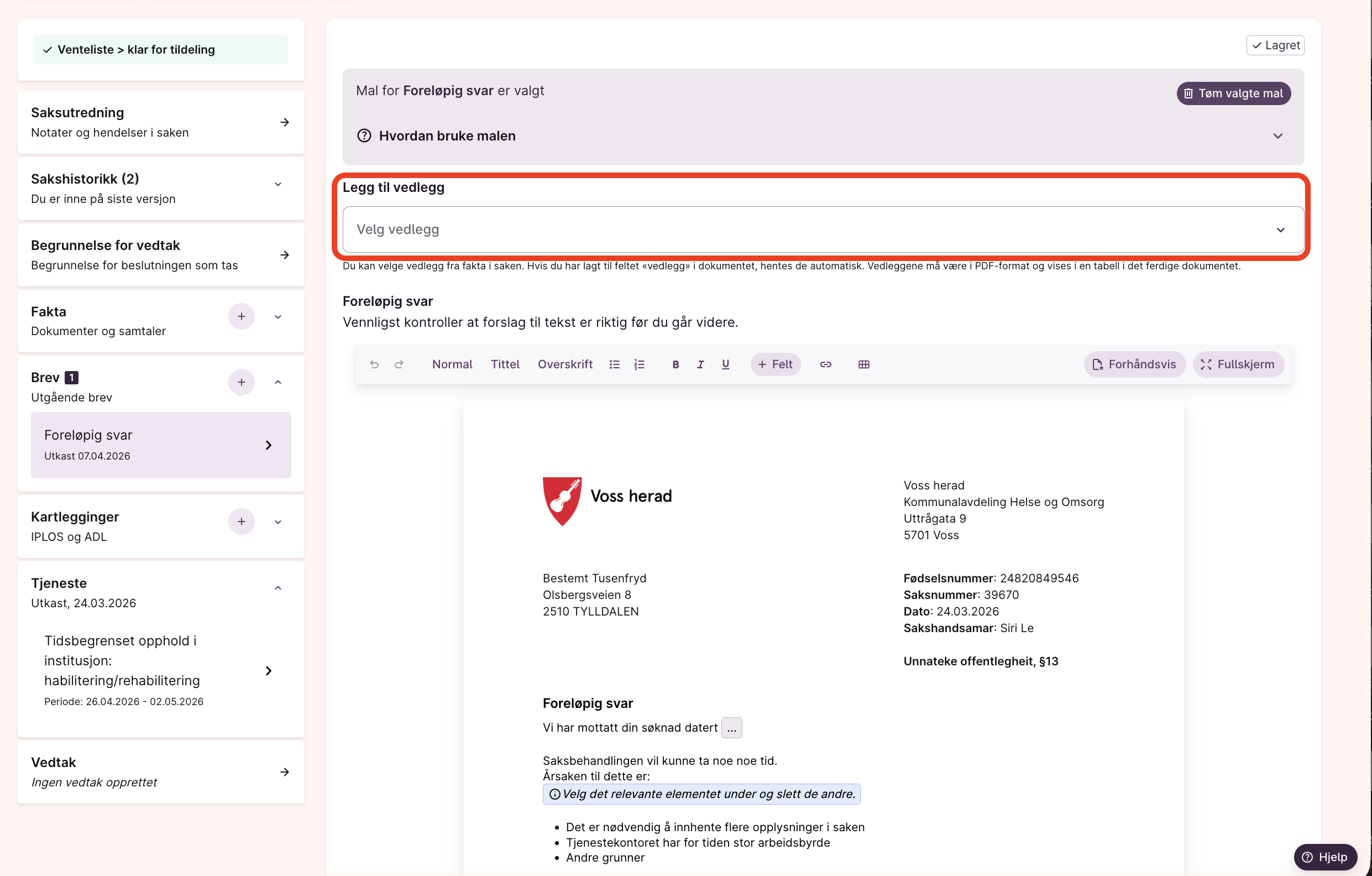Insert a table via grid icon
The width and height of the screenshot is (1372, 876).
click(x=864, y=364)
